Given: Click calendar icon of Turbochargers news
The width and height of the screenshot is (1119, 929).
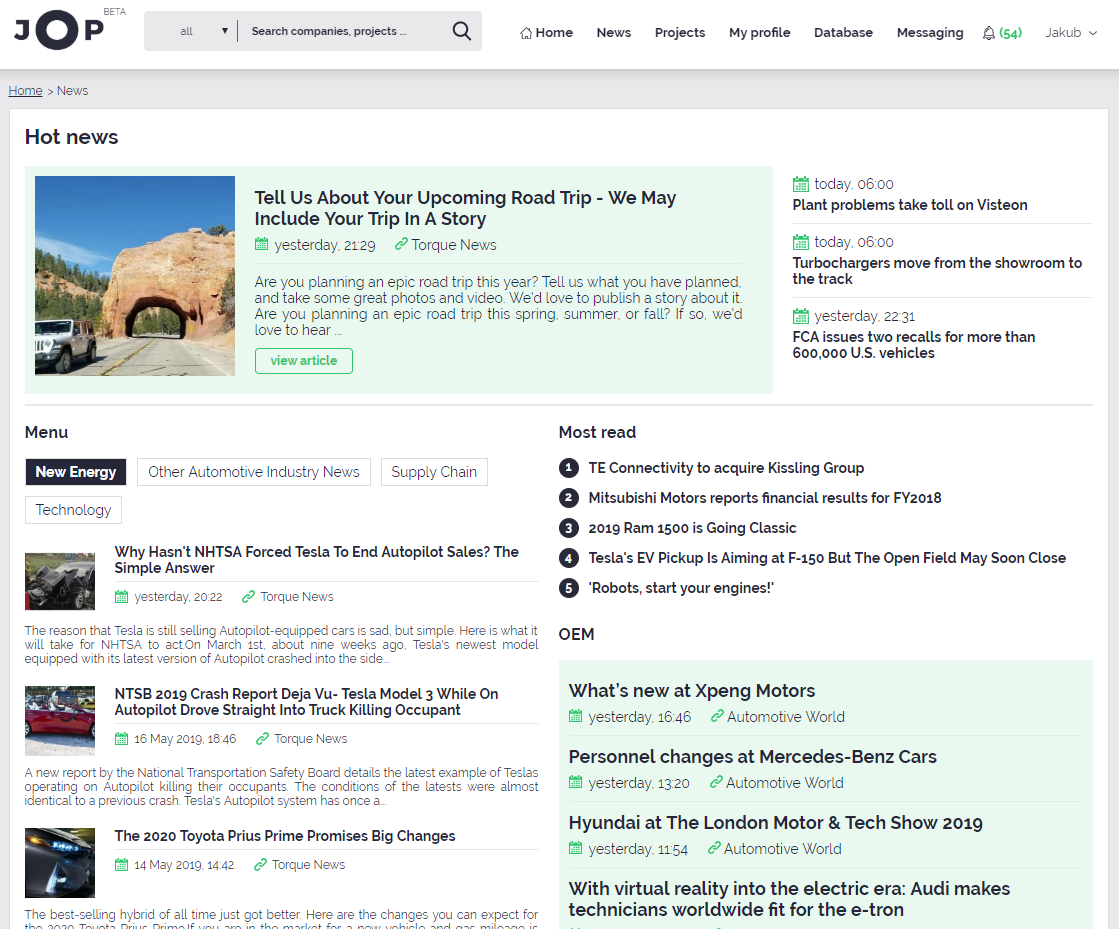Looking at the screenshot, I should (x=801, y=242).
